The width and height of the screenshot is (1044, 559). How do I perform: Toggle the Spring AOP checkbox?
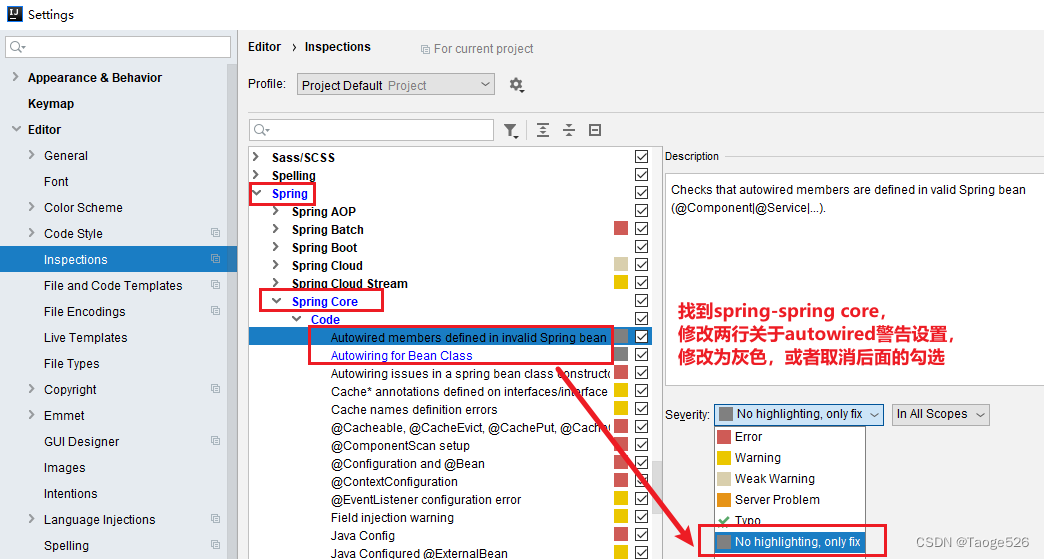(641, 210)
